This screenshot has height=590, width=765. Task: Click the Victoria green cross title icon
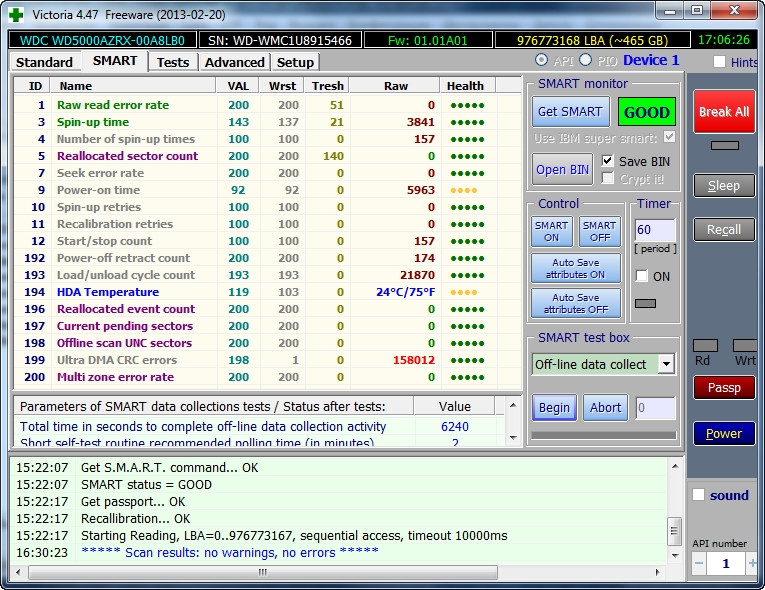point(16,13)
